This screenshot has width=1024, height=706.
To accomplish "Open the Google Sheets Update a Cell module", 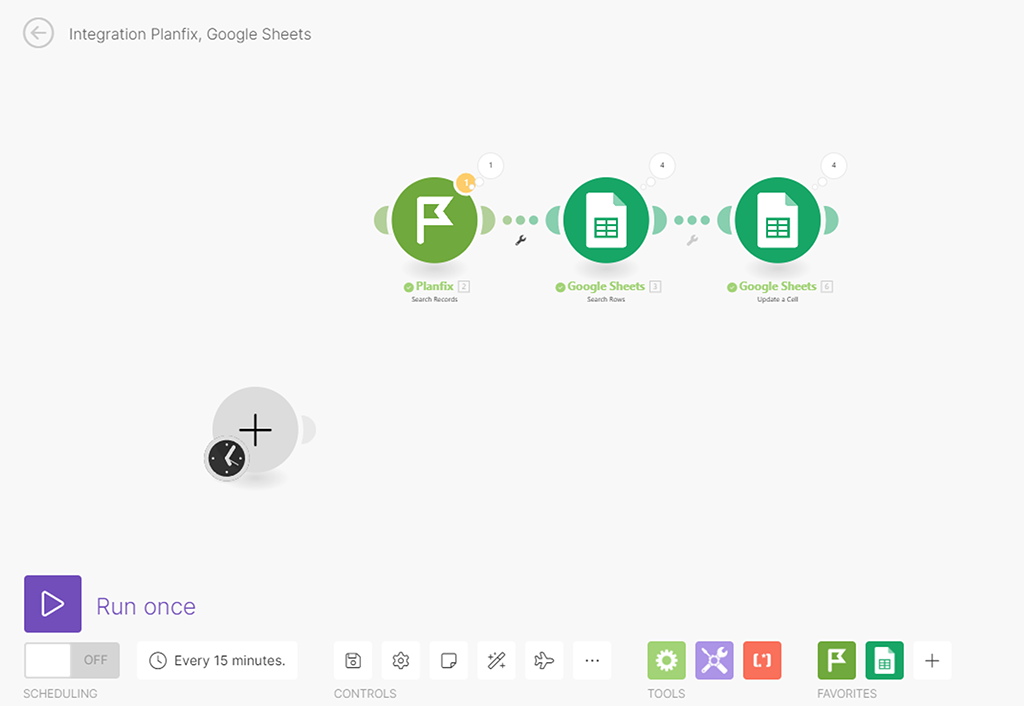I will coord(777,220).
